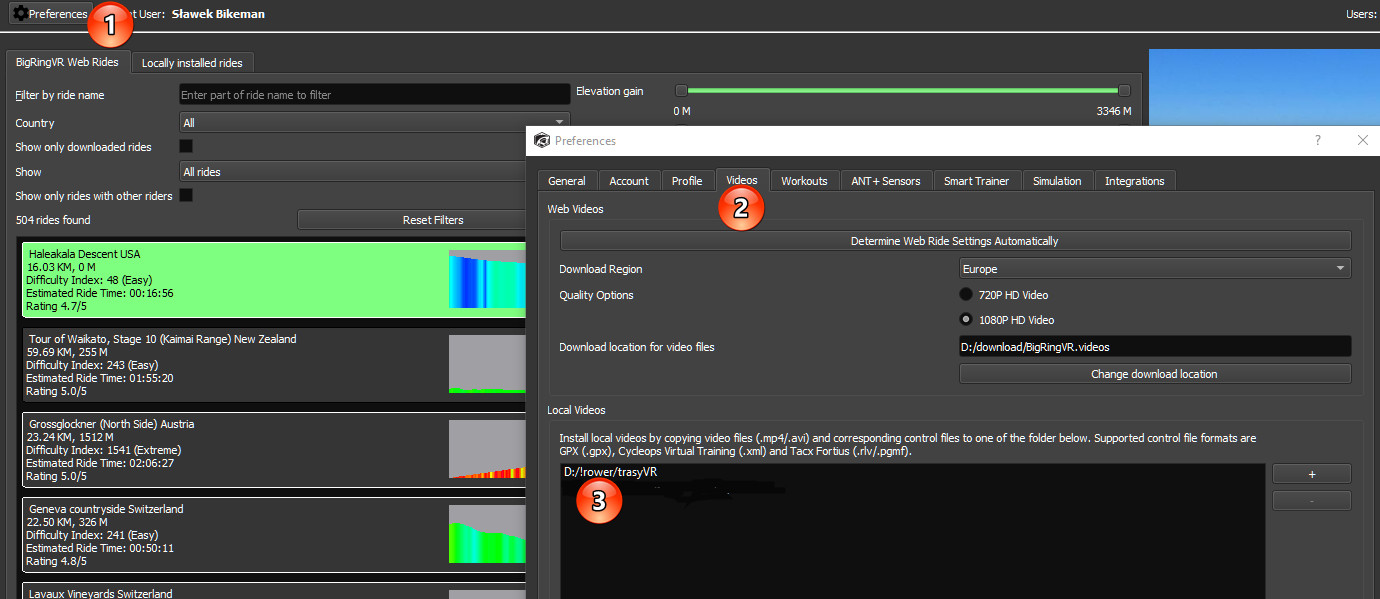
Task: Open the ANT+ Sensors tab
Action: coord(886,180)
